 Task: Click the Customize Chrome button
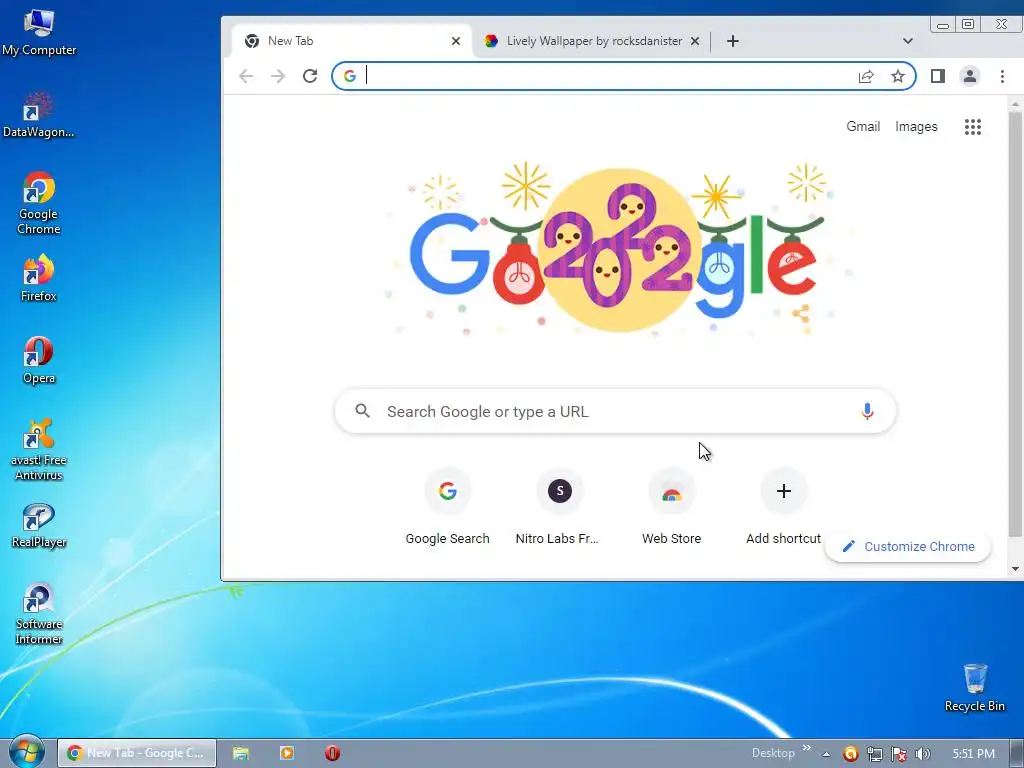908,547
